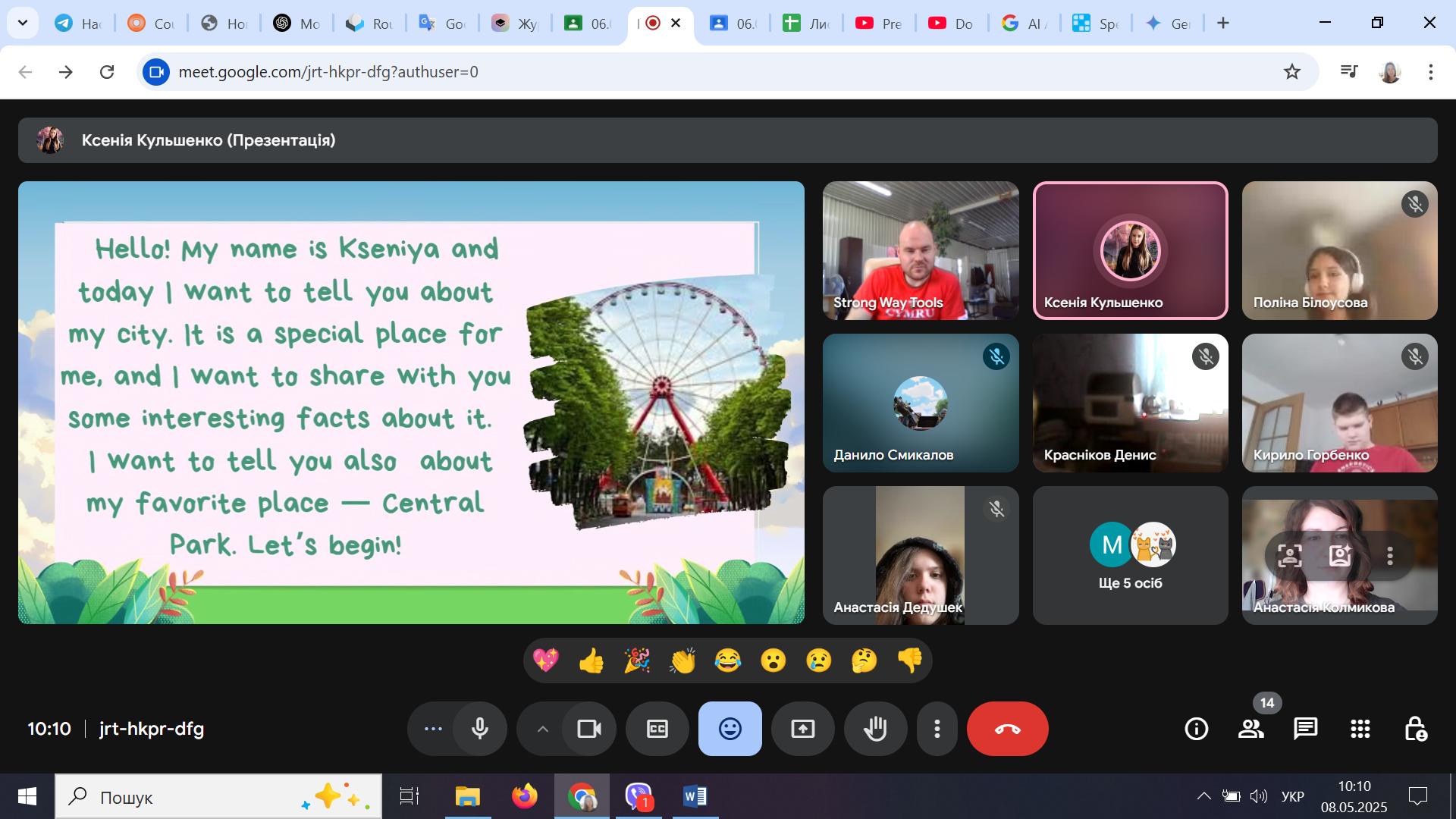Viewport: 1456px width, 819px height.
Task: Open audio settings ellipsis near microphone
Action: (433, 729)
